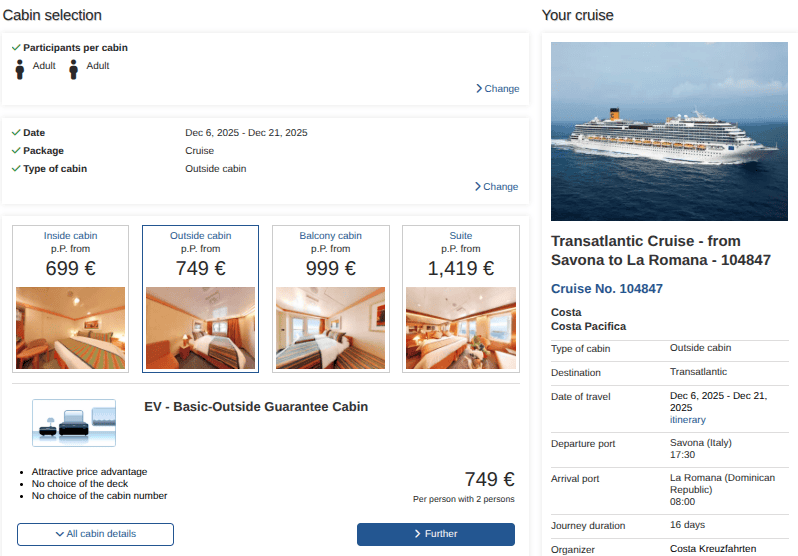
Task: Expand All cabin details
Action: (96, 534)
